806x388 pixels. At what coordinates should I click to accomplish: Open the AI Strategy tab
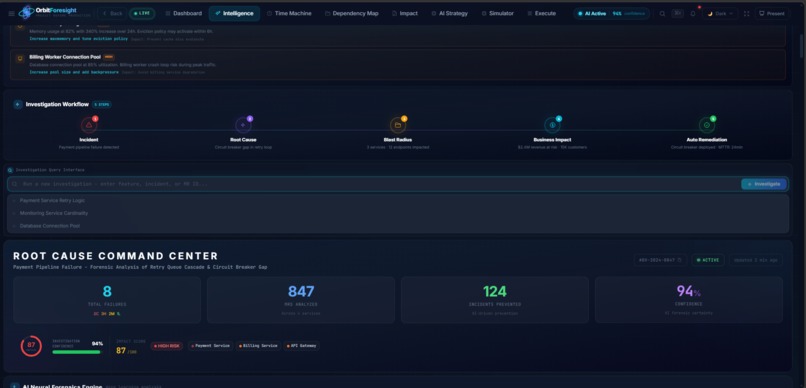(x=450, y=13)
